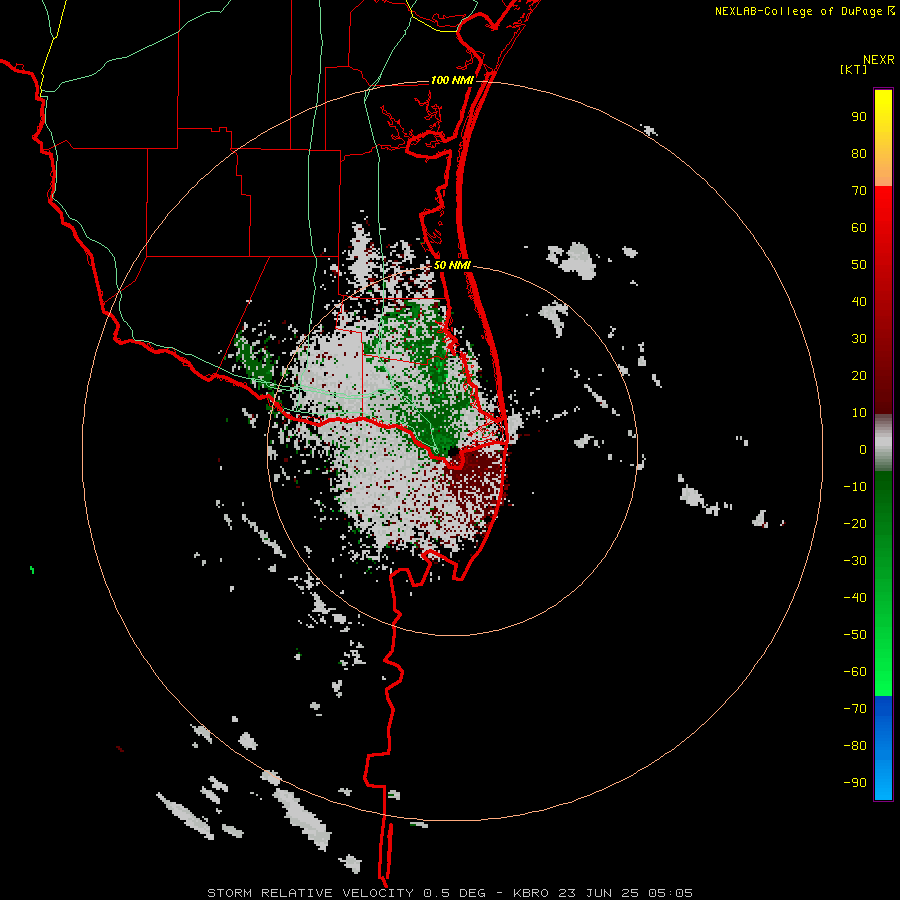Click the 10 value on the velocity scale

tap(859, 413)
